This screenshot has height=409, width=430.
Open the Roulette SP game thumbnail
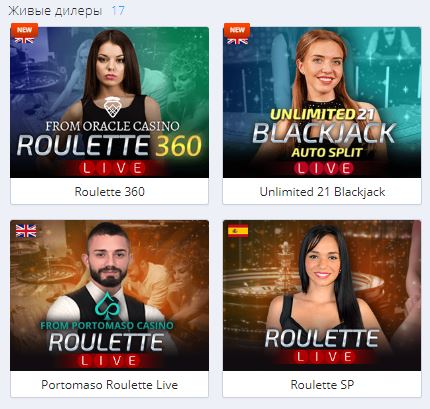coord(322,295)
